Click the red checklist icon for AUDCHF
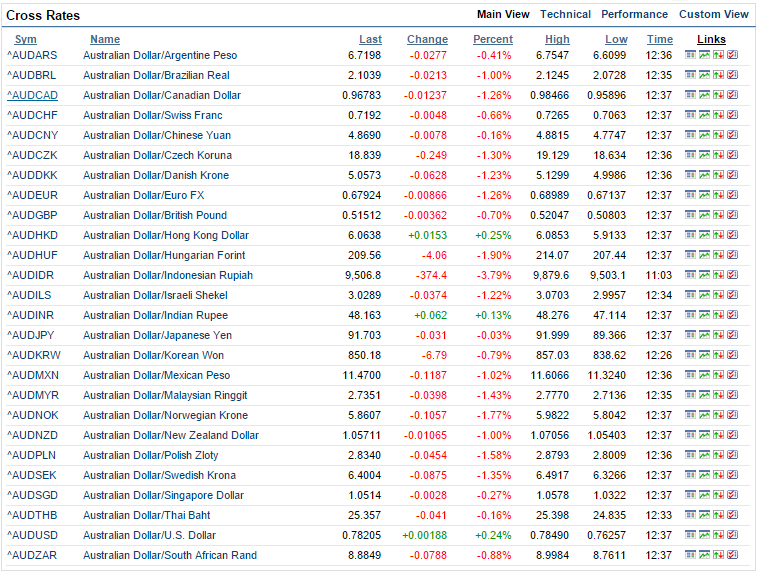 (733, 115)
